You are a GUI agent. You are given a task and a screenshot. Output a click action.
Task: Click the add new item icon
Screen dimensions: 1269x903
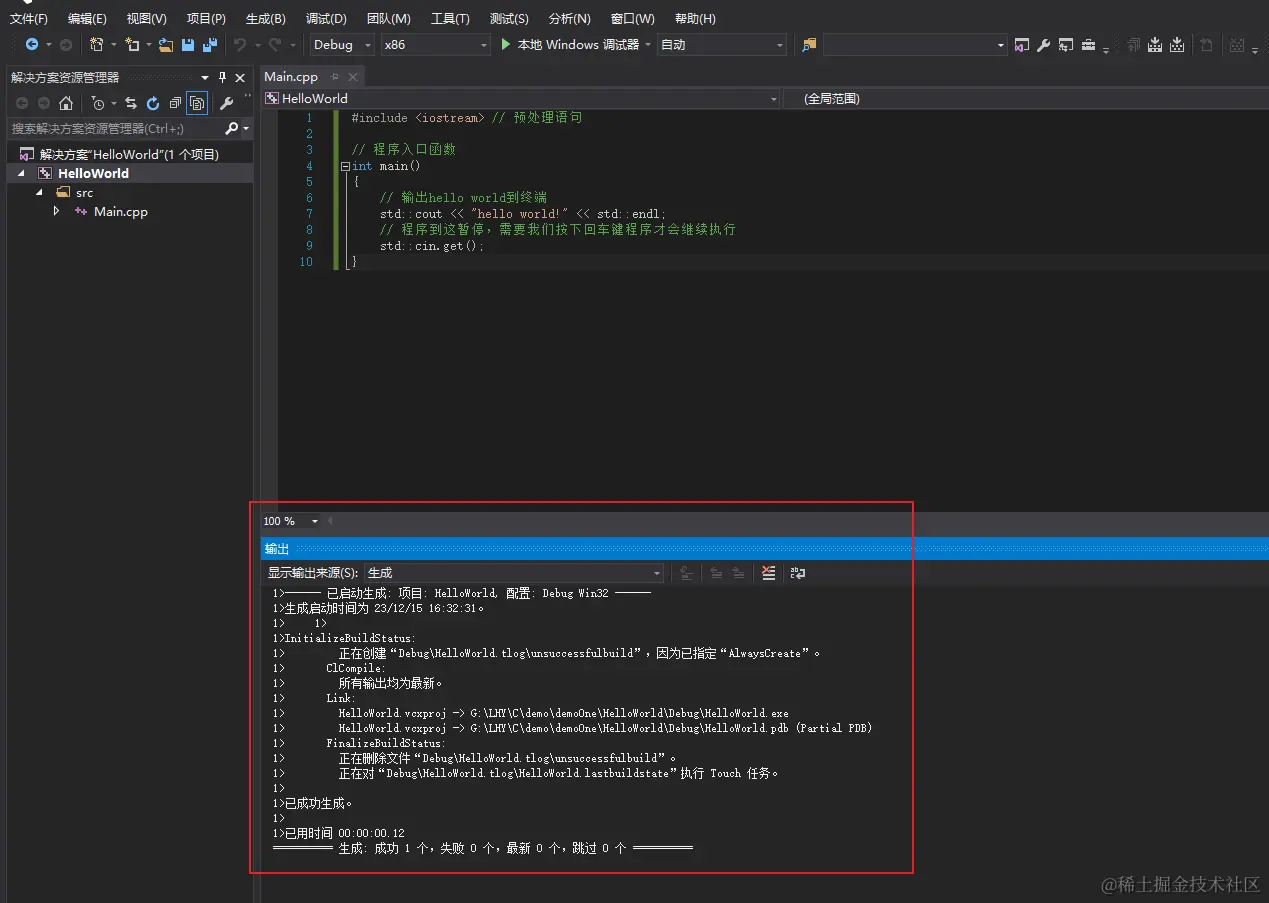click(131, 44)
